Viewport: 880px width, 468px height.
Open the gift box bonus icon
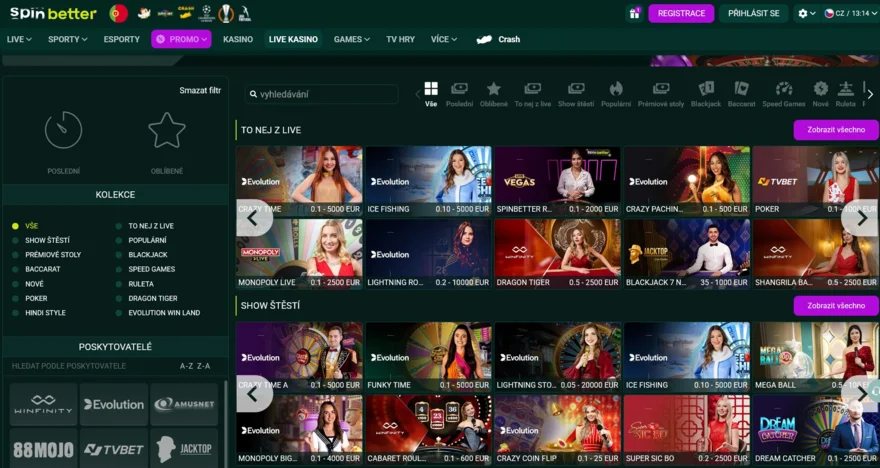pos(634,13)
